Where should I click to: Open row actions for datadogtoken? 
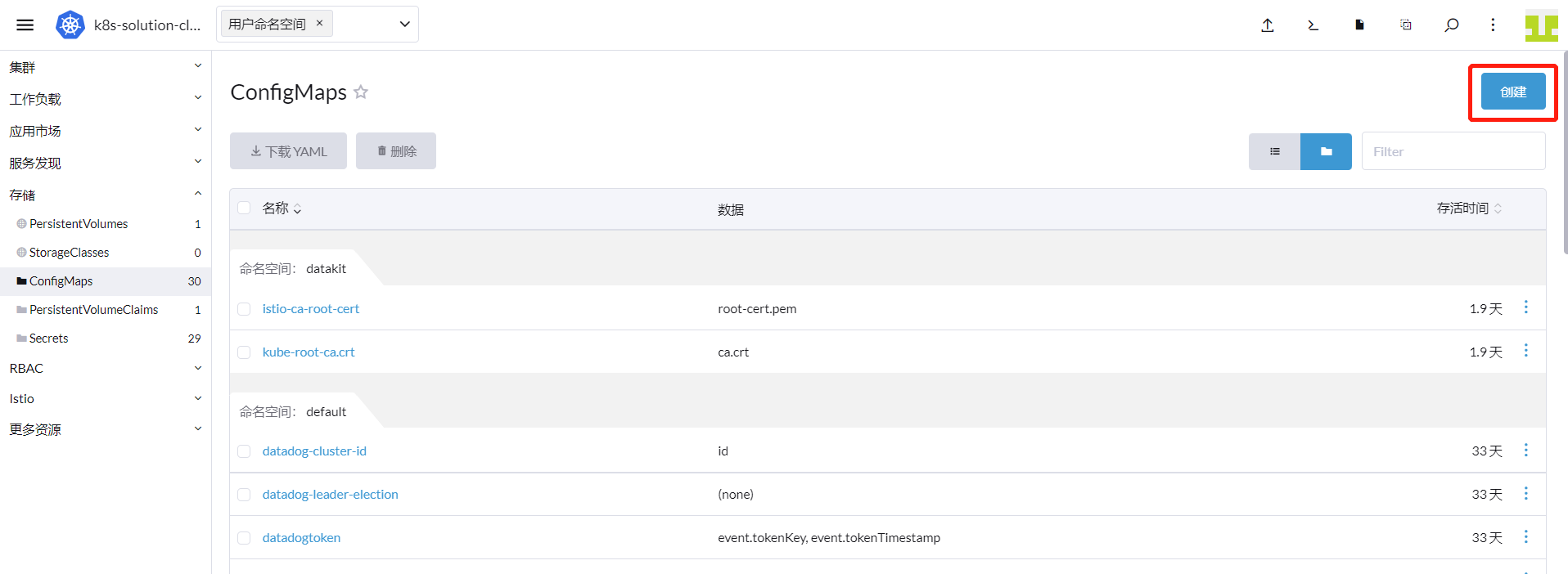[x=1525, y=536]
